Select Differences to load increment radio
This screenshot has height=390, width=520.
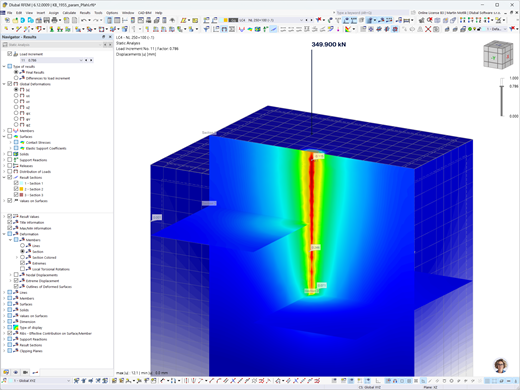click(x=16, y=78)
